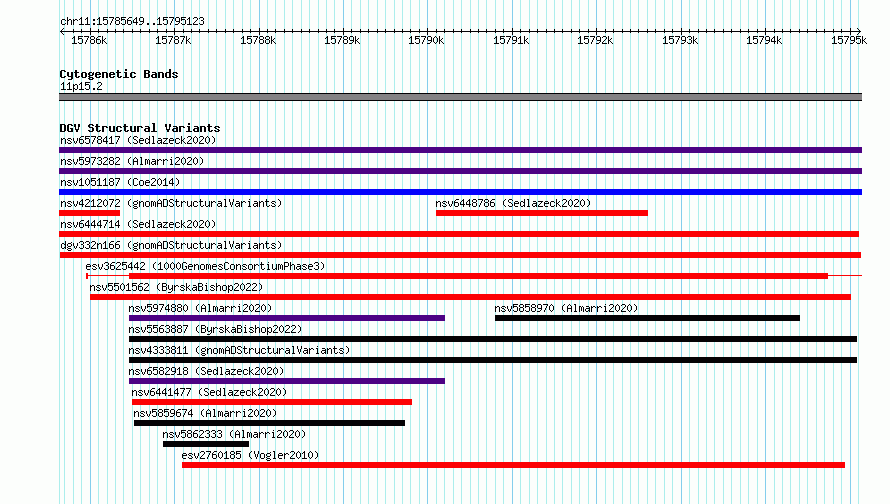Click the ruler's right arrowhead
Screen dimensions: 890x504
pyautogui.click(x=859, y=32)
